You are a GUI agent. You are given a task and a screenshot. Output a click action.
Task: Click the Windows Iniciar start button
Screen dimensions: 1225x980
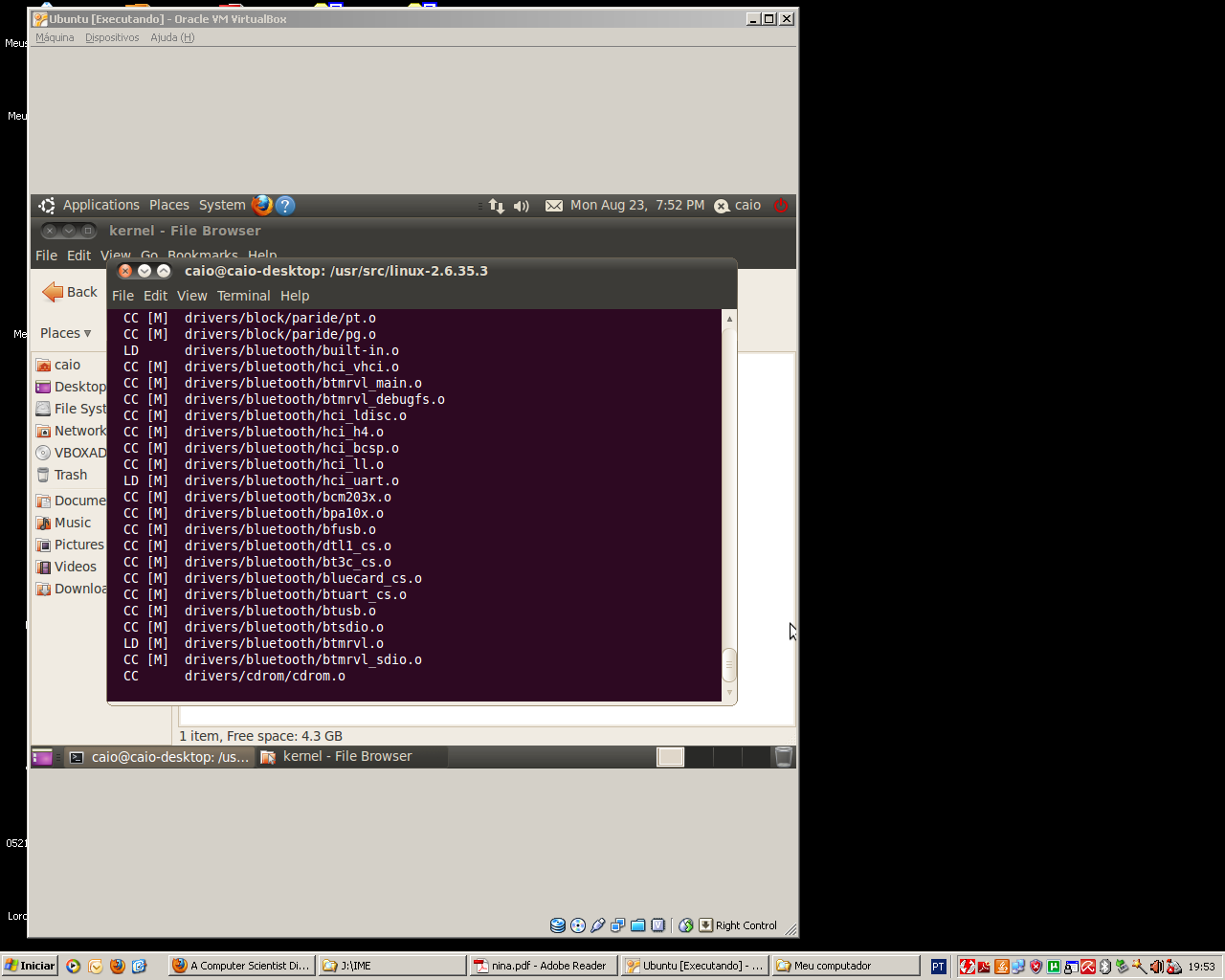30,966
